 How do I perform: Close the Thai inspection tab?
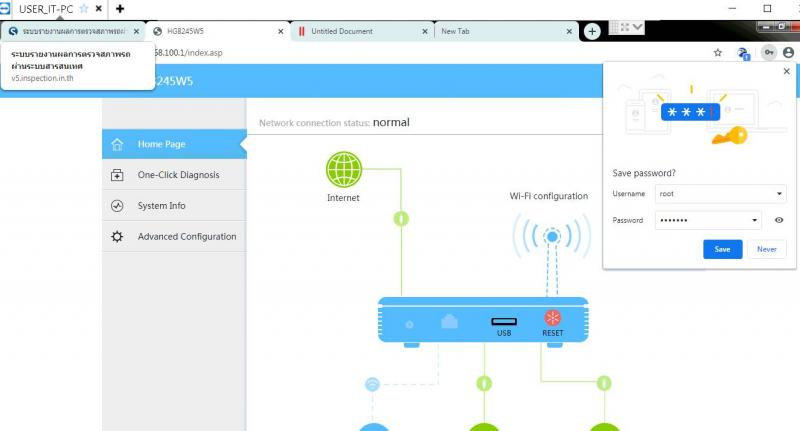click(136, 32)
